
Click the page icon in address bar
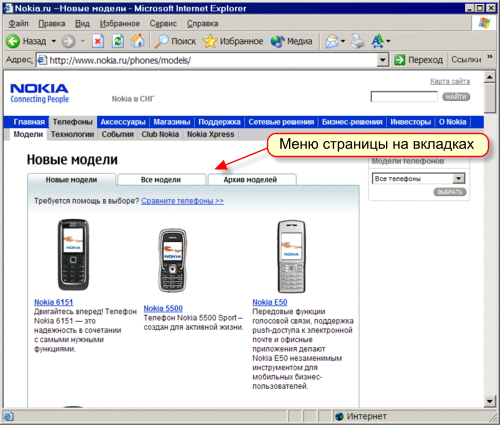(42, 60)
